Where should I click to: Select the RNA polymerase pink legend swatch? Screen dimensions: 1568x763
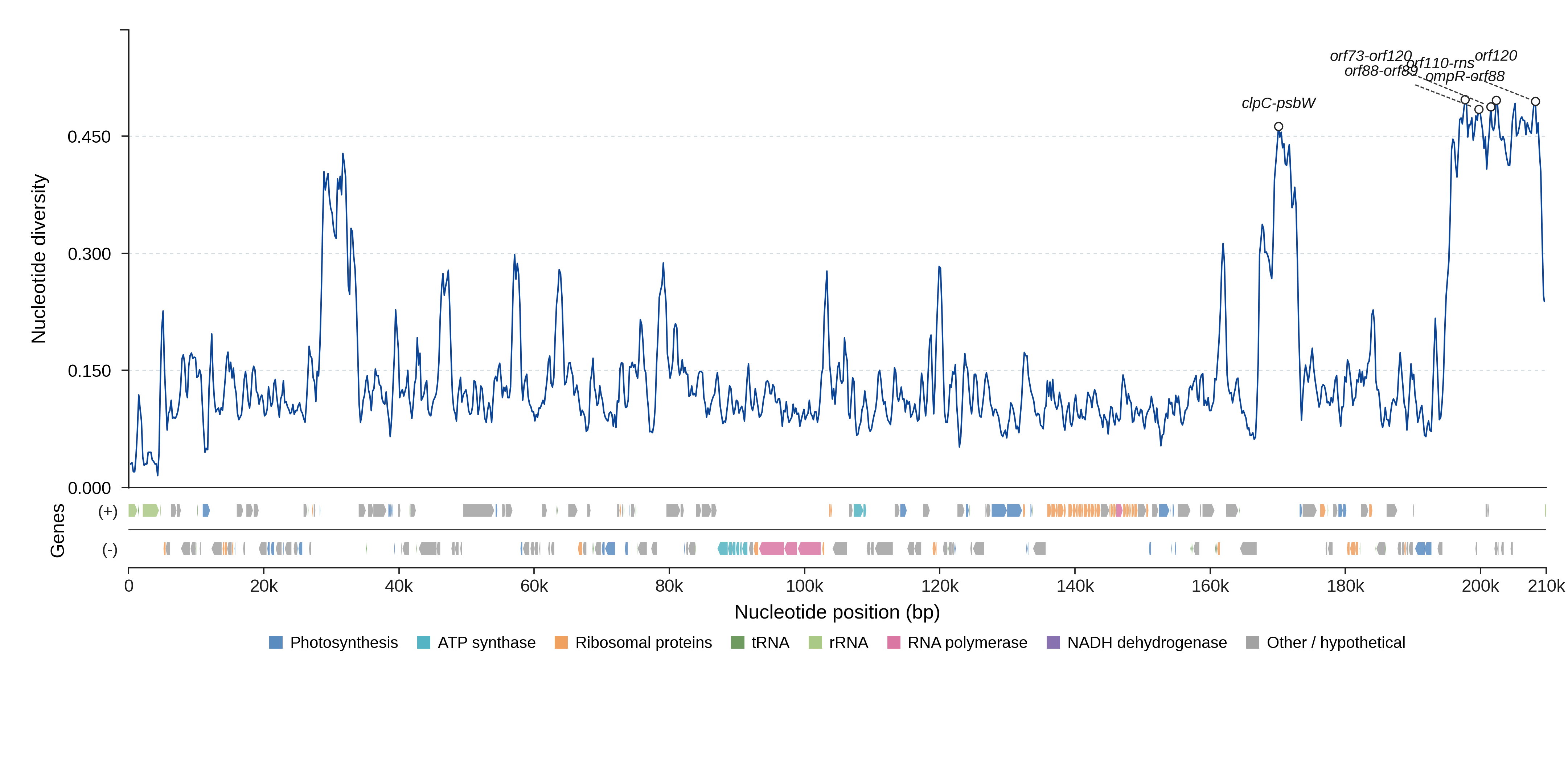point(894,642)
